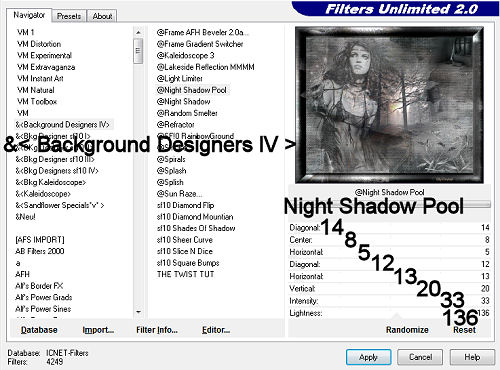This screenshot has height=370, width=500.
Task: Randomize the filter settings
Action: [x=407, y=330]
